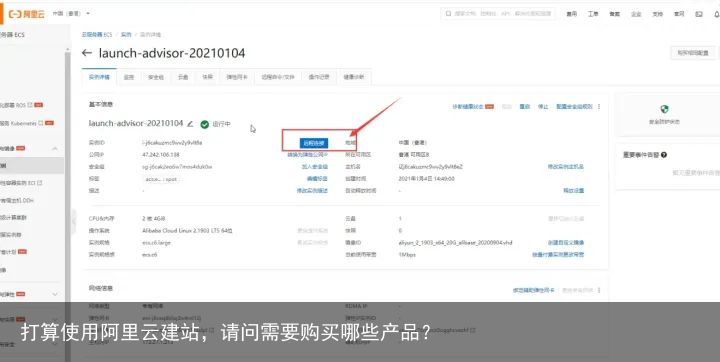Viewport: 720px width, 362px height.
Task: Click the 编辑标签 link
Action: coord(317,179)
